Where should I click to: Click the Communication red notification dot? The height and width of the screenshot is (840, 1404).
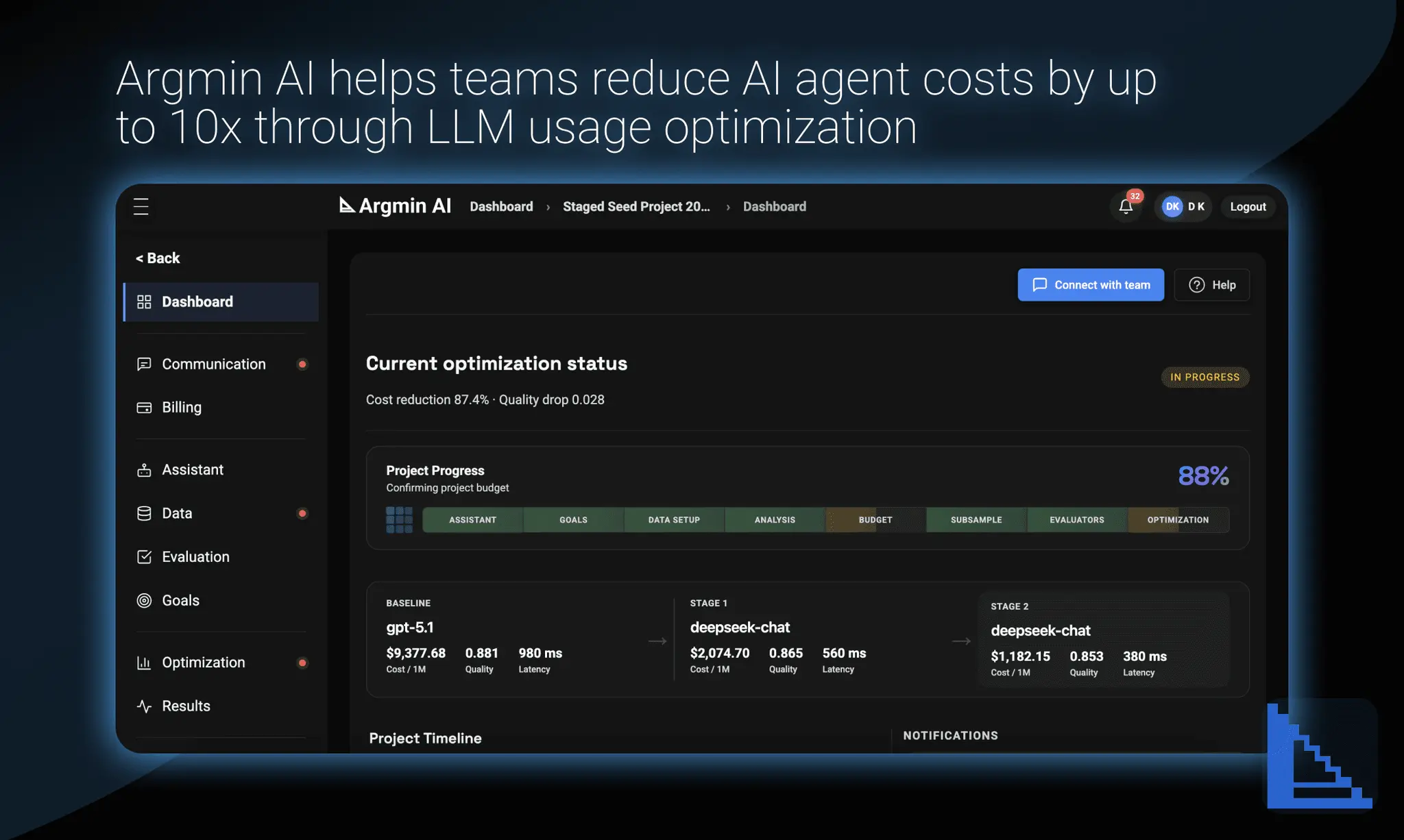[x=302, y=364]
